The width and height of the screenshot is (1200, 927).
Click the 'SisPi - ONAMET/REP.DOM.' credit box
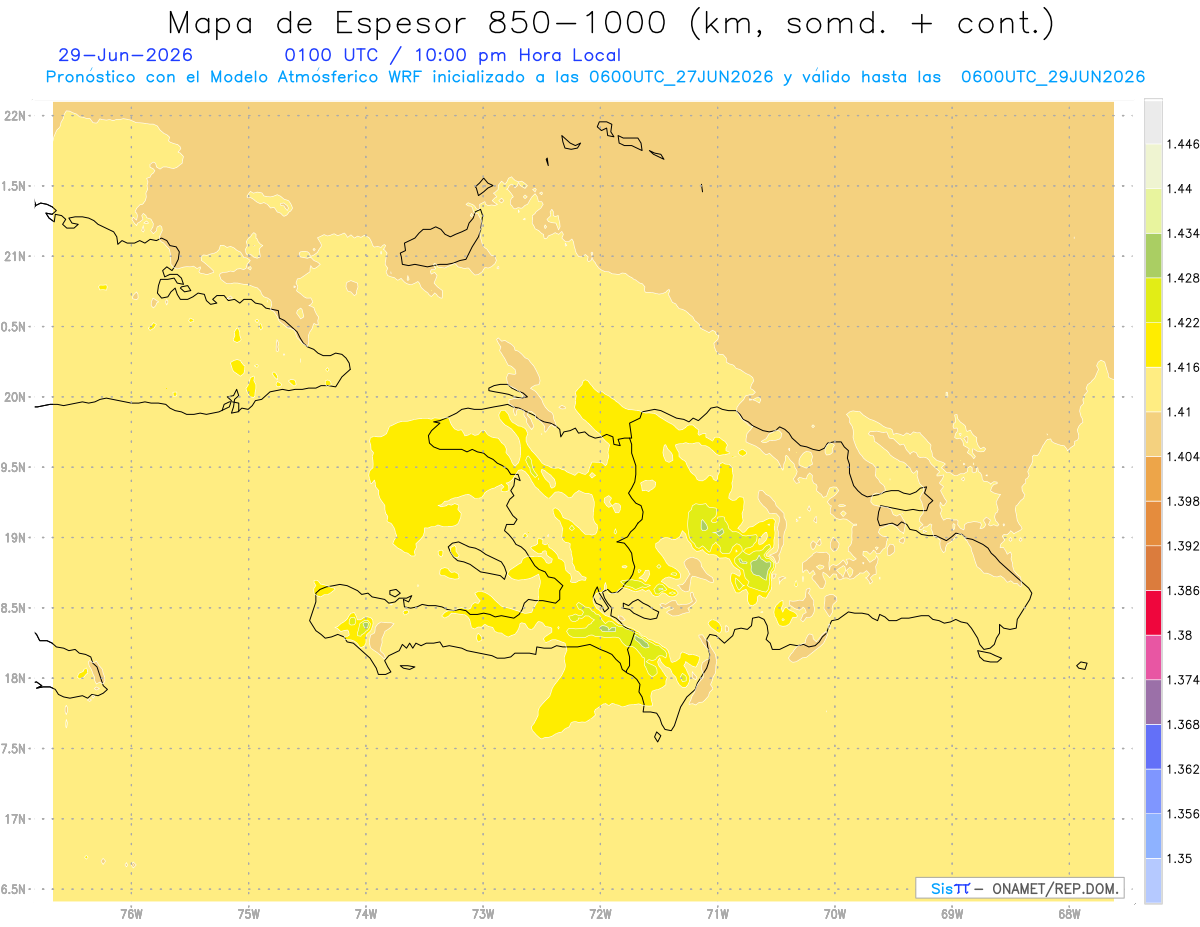pos(1020,888)
